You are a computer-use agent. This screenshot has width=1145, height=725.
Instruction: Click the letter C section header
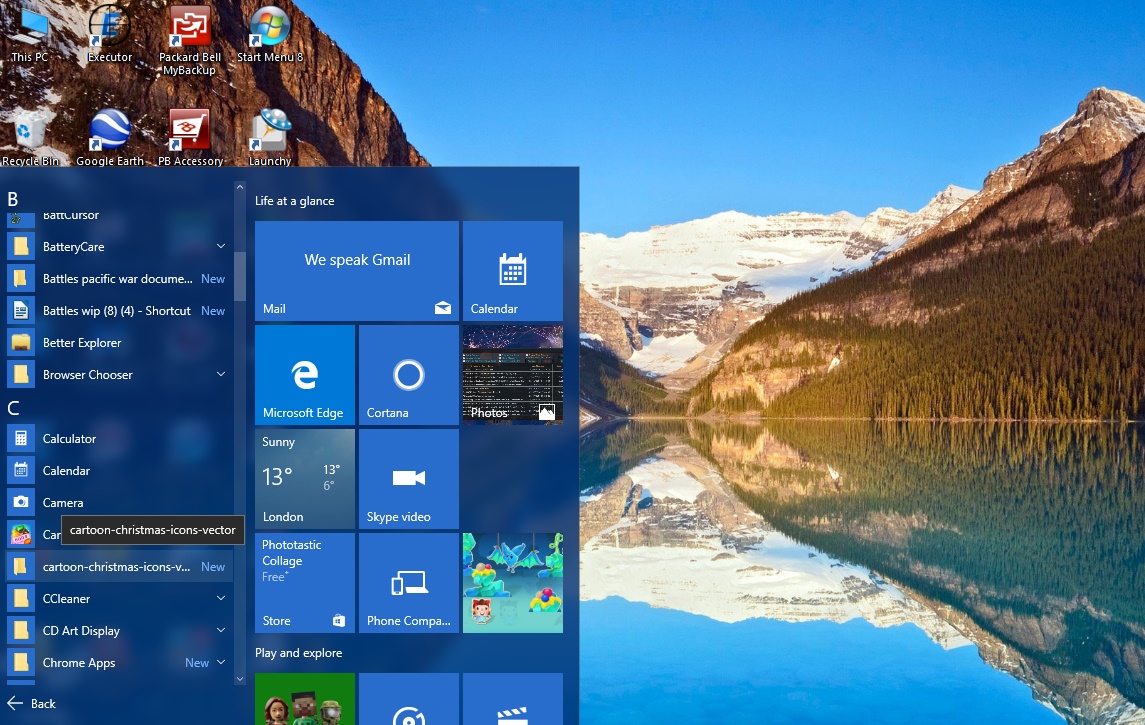click(x=13, y=407)
